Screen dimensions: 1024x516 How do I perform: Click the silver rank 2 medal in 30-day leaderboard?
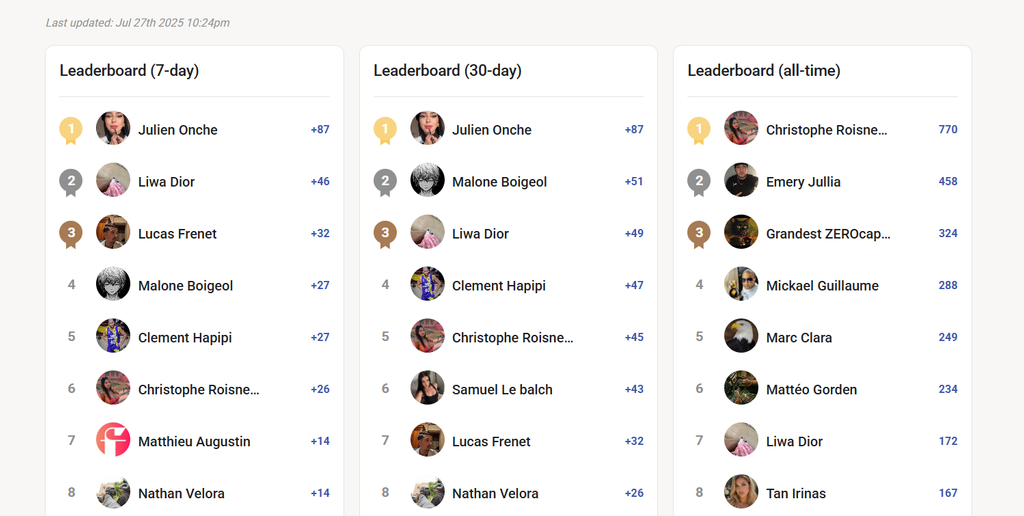[385, 182]
